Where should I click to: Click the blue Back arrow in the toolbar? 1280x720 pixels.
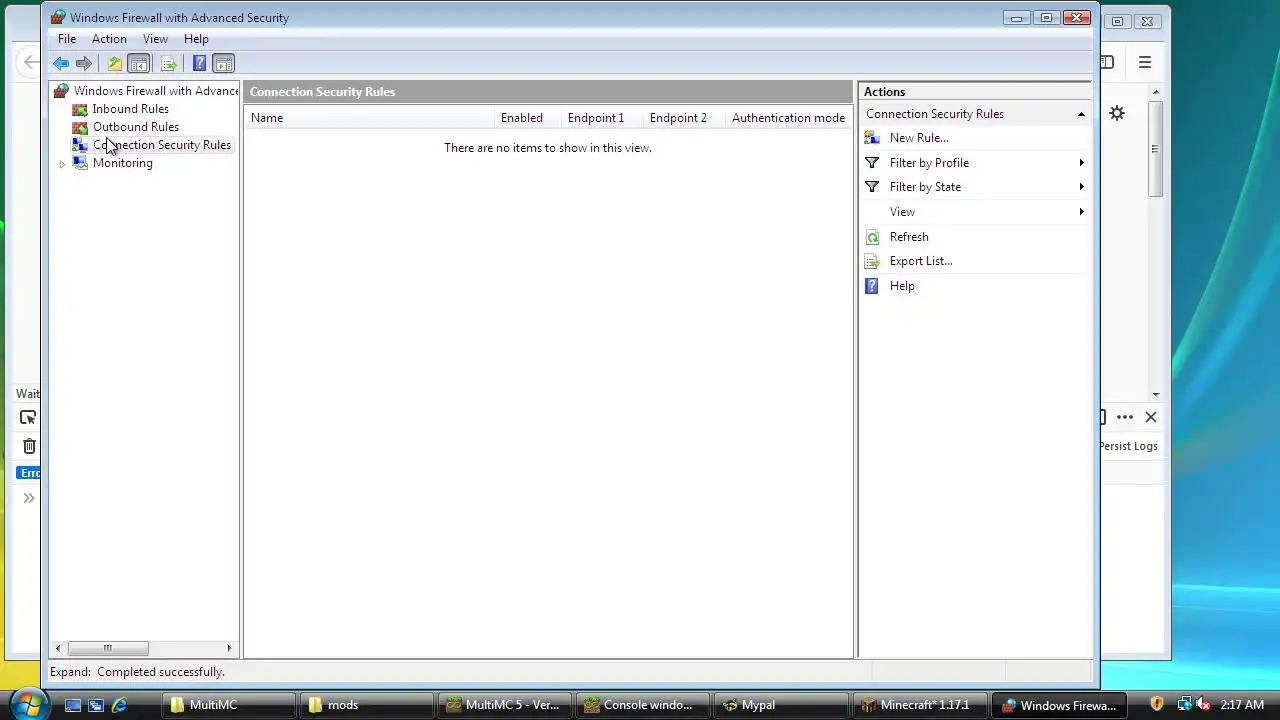(61, 64)
